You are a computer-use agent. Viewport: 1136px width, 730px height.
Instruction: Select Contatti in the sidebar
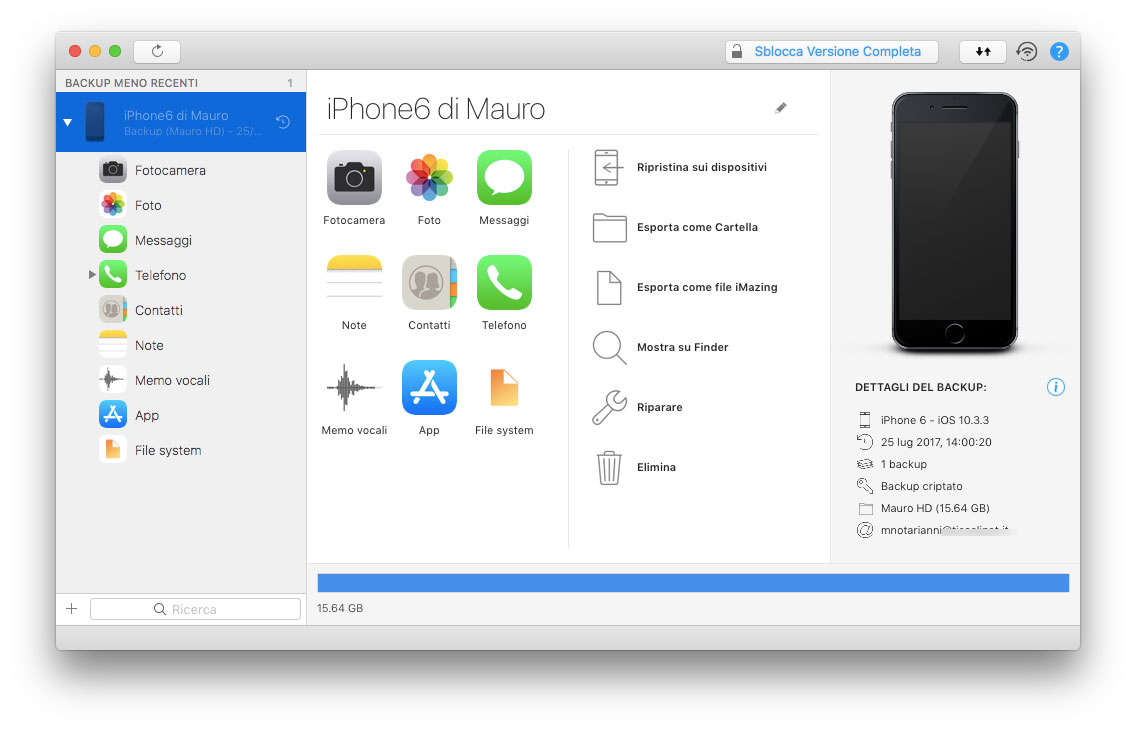[x=181, y=310]
